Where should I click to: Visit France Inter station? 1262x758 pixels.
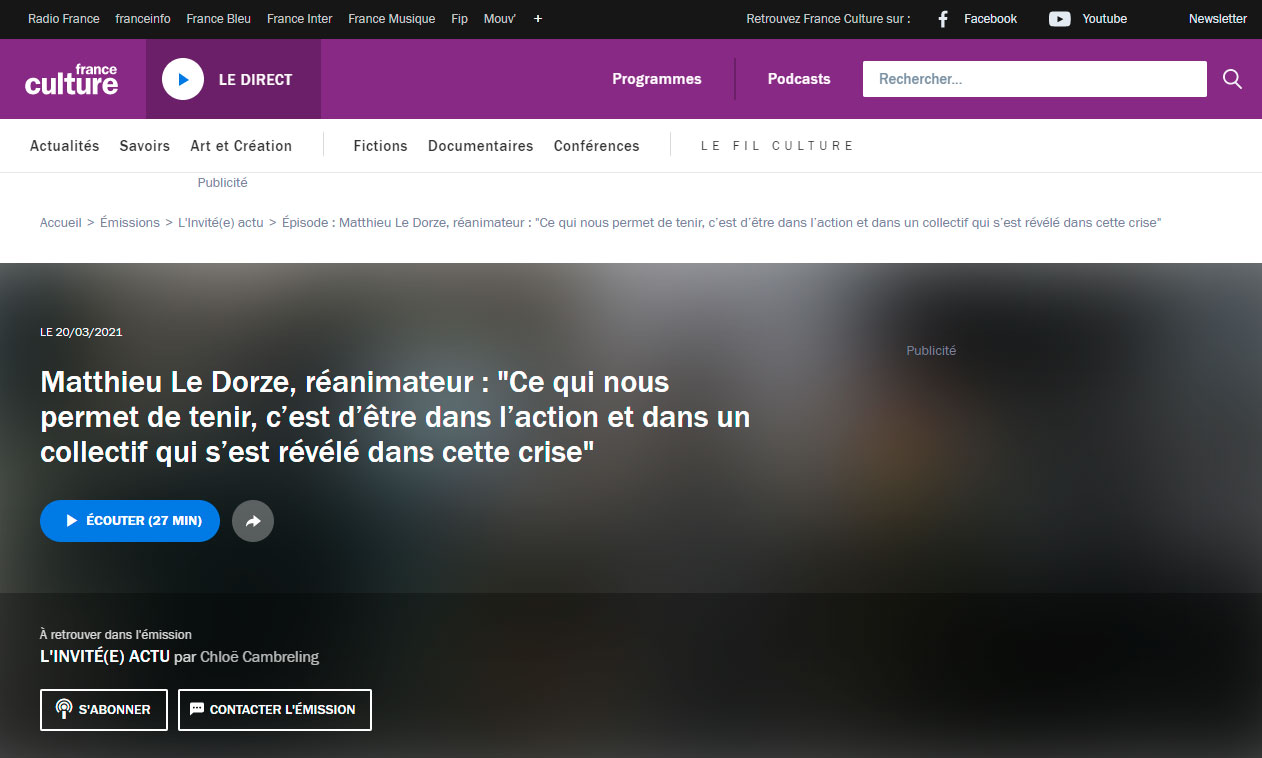[x=300, y=19]
